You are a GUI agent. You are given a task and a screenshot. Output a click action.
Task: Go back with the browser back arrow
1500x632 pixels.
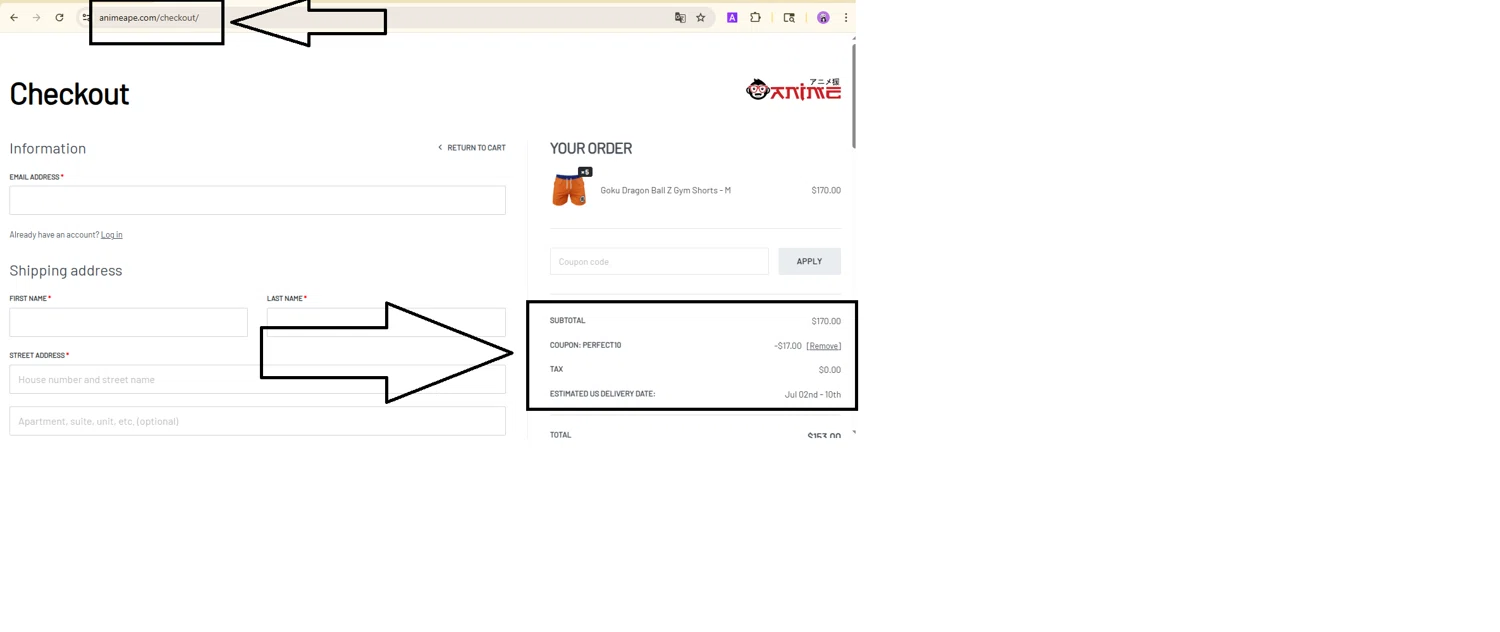[14, 17]
